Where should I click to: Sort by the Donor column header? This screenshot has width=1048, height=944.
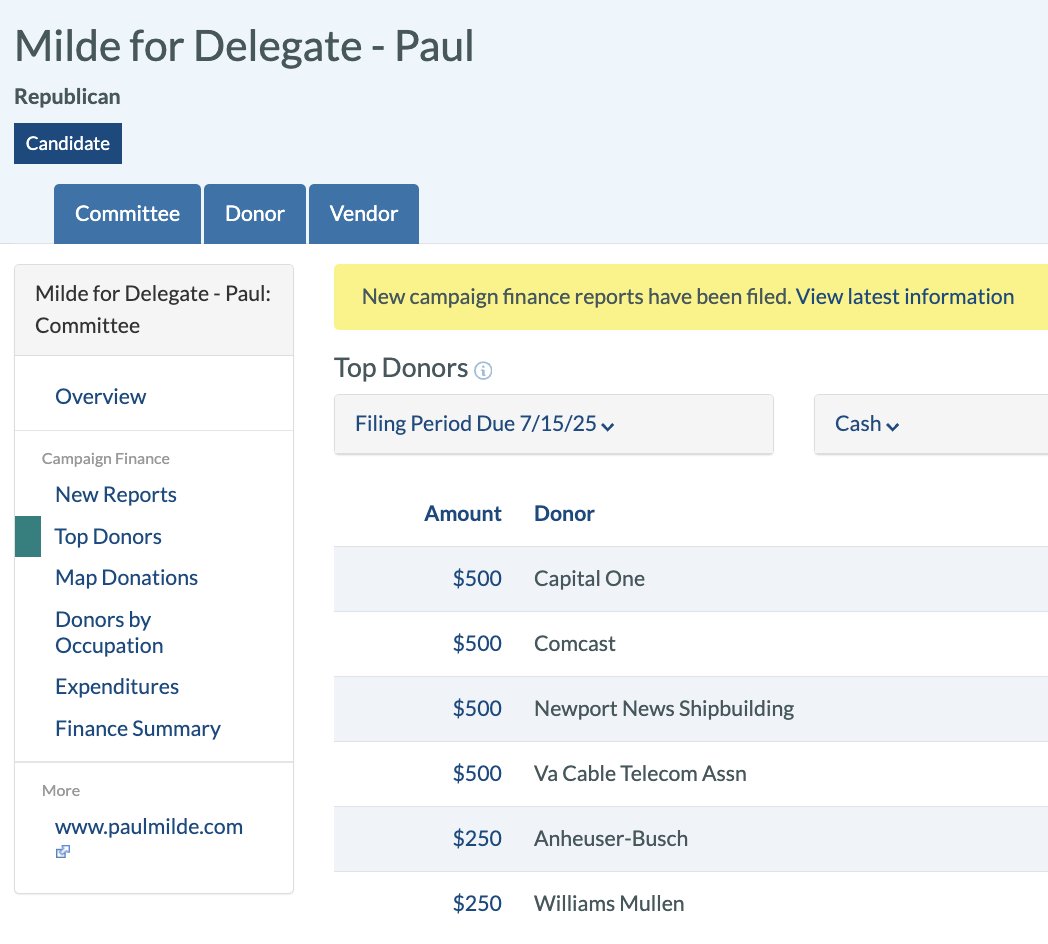pos(564,513)
